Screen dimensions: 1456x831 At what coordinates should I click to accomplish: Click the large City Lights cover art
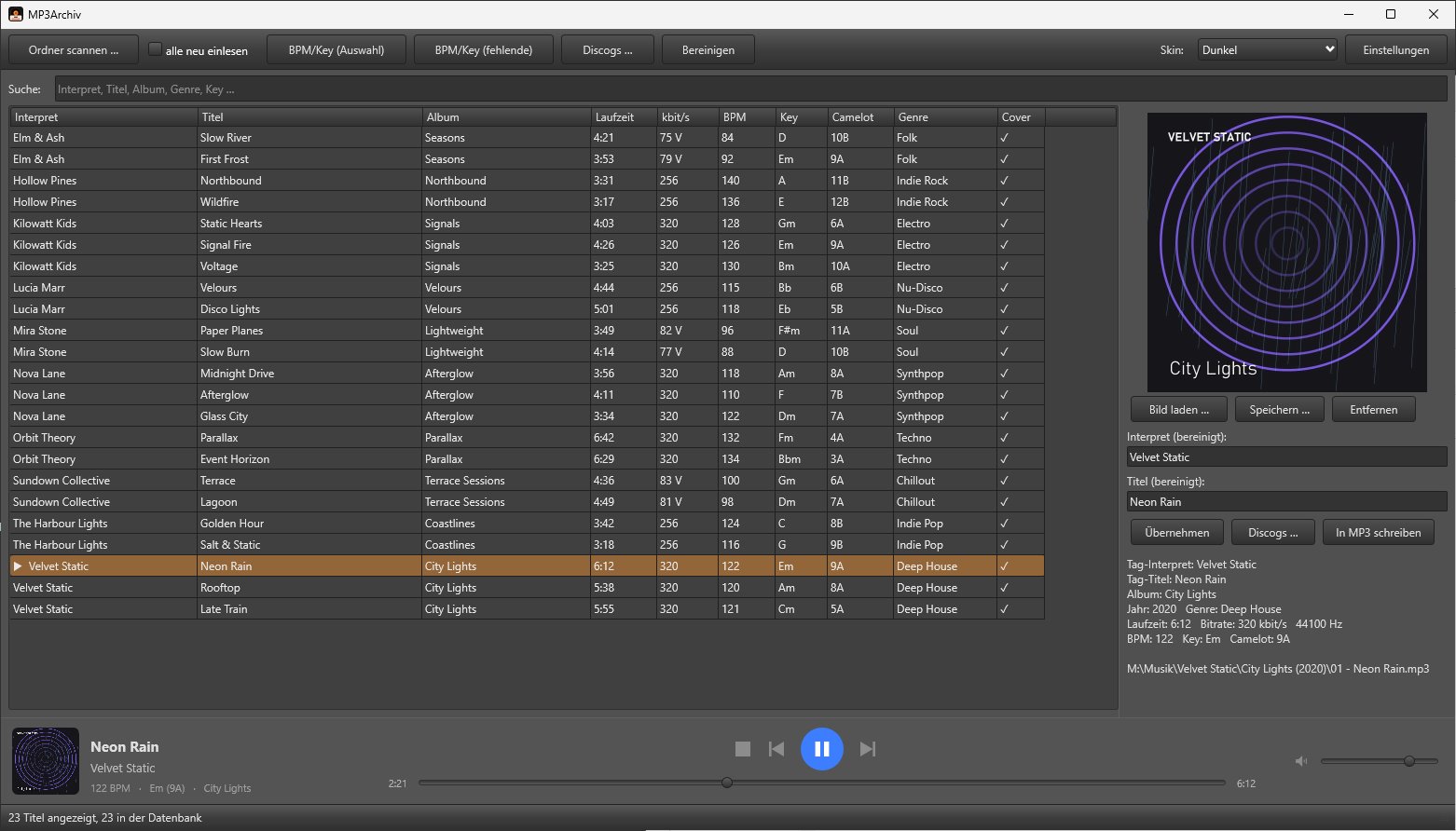click(1287, 252)
